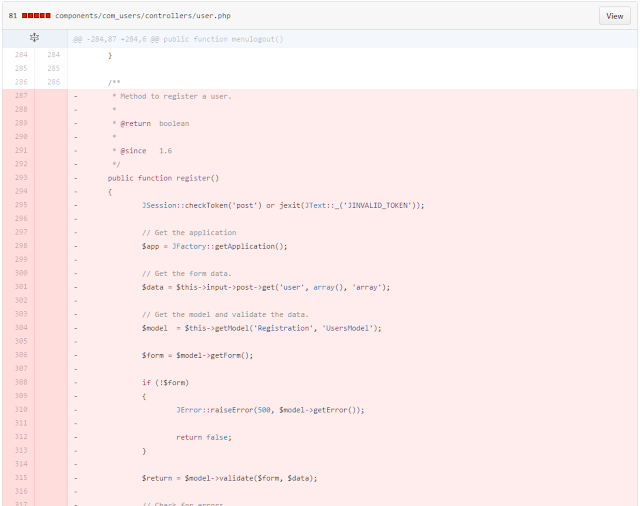
Task: Select old line number 304
Action: point(21,328)
